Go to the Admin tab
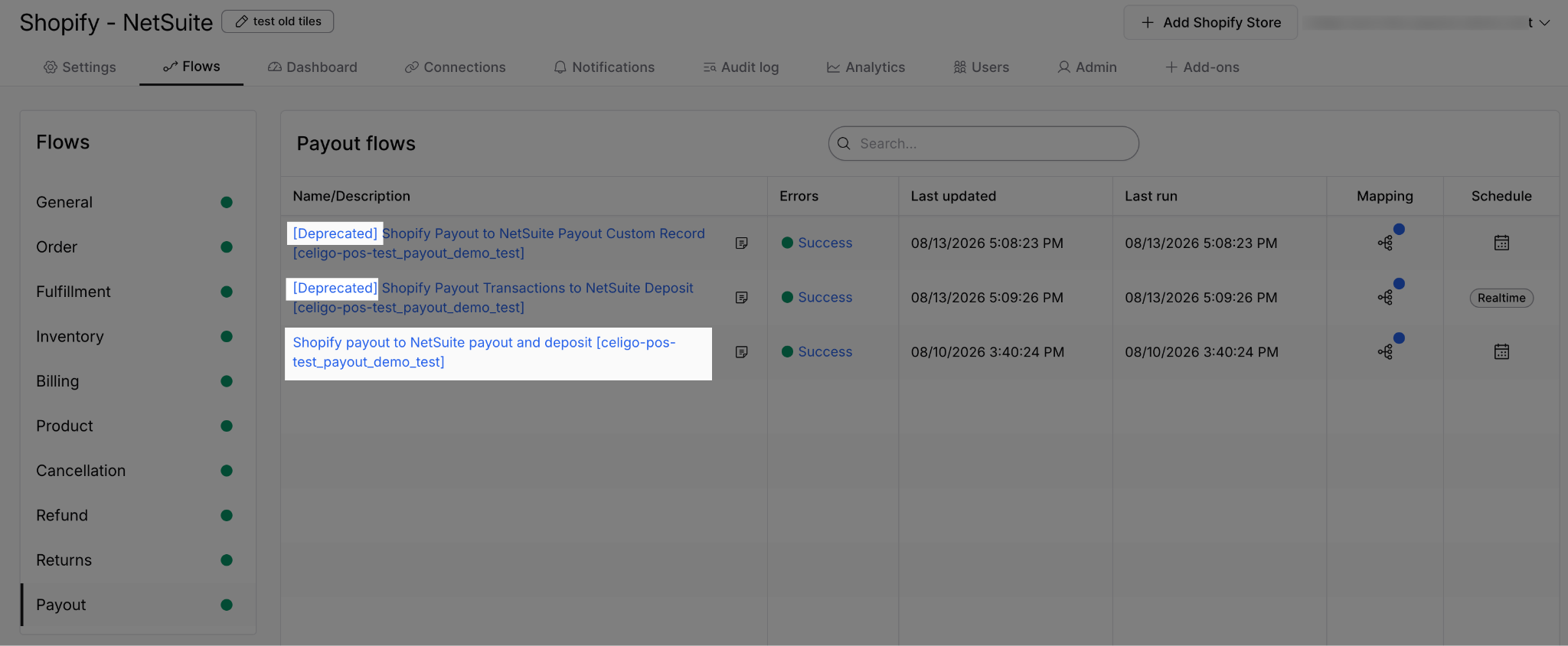This screenshot has height=646, width=1568. pos(1087,67)
